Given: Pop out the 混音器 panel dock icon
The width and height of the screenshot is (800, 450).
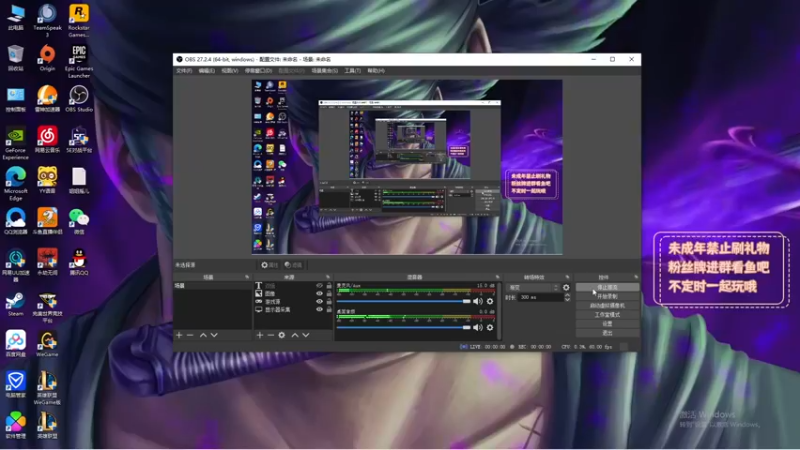Looking at the screenshot, I should click(x=497, y=277).
